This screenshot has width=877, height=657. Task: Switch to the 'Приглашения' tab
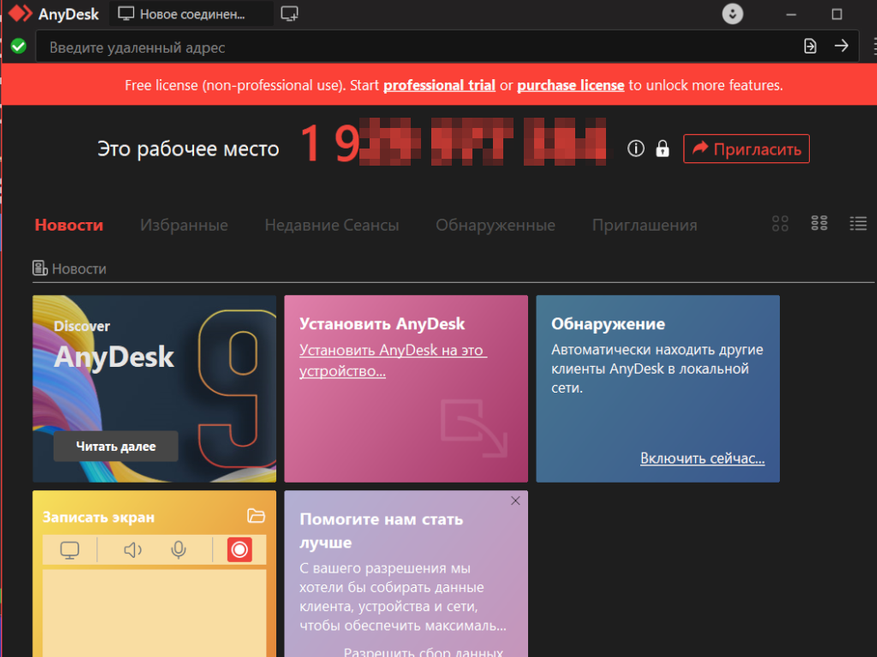(x=644, y=225)
